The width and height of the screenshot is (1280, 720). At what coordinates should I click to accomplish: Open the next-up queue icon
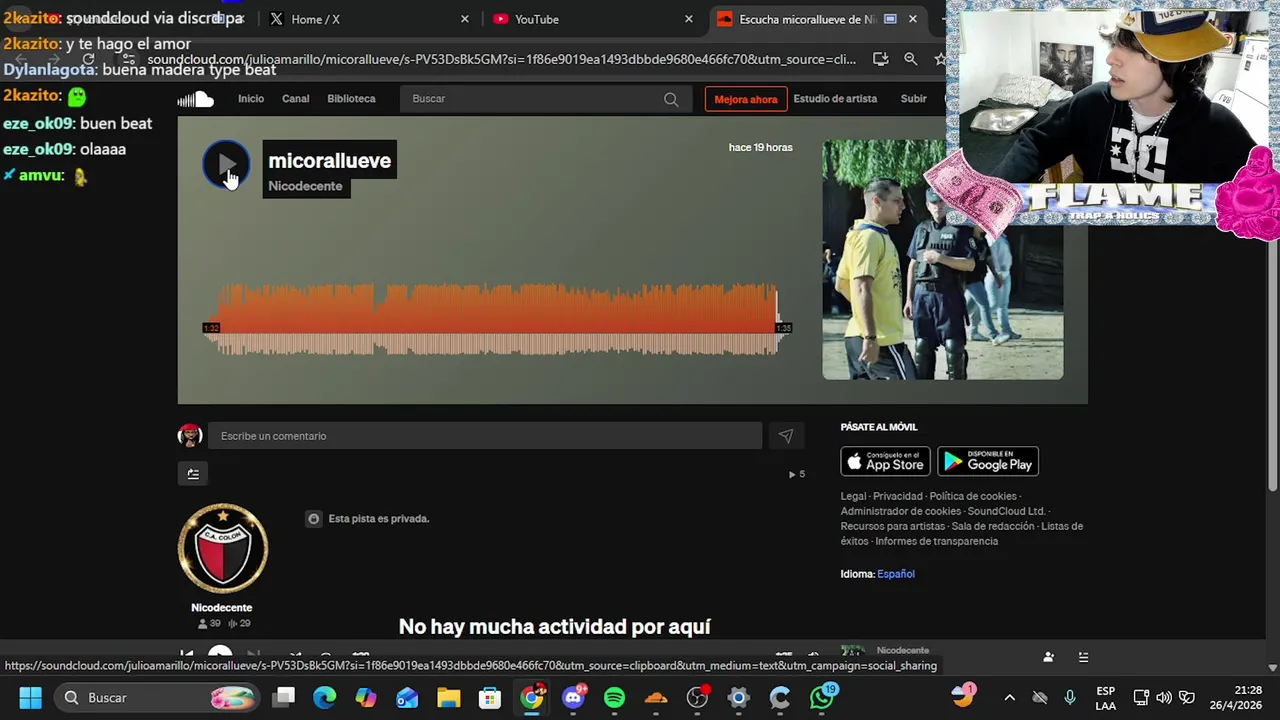click(x=1083, y=657)
